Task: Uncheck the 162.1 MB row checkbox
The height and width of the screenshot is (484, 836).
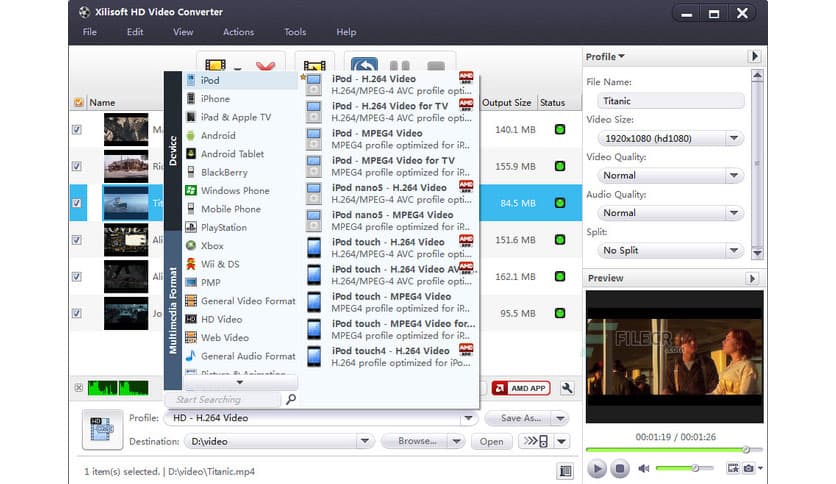Action: (77, 277)
